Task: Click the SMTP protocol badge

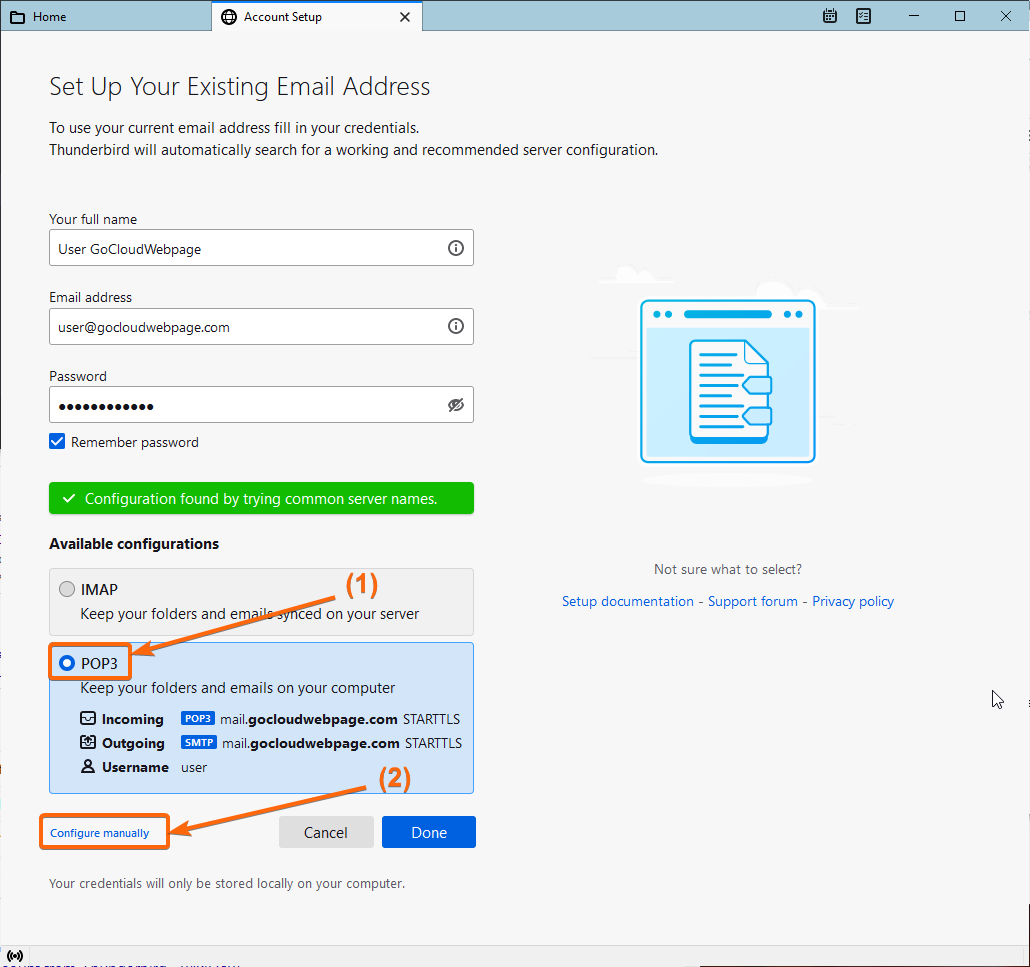Action: pyautogui.click(x=198, y=743)
